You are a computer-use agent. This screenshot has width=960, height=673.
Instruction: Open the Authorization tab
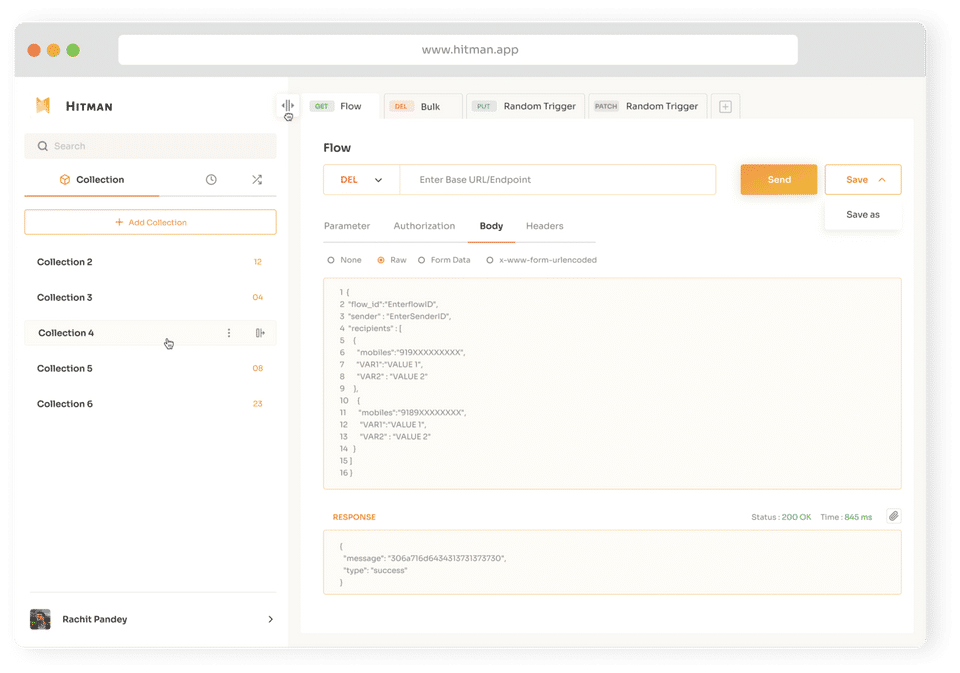[x=424, y=226]
